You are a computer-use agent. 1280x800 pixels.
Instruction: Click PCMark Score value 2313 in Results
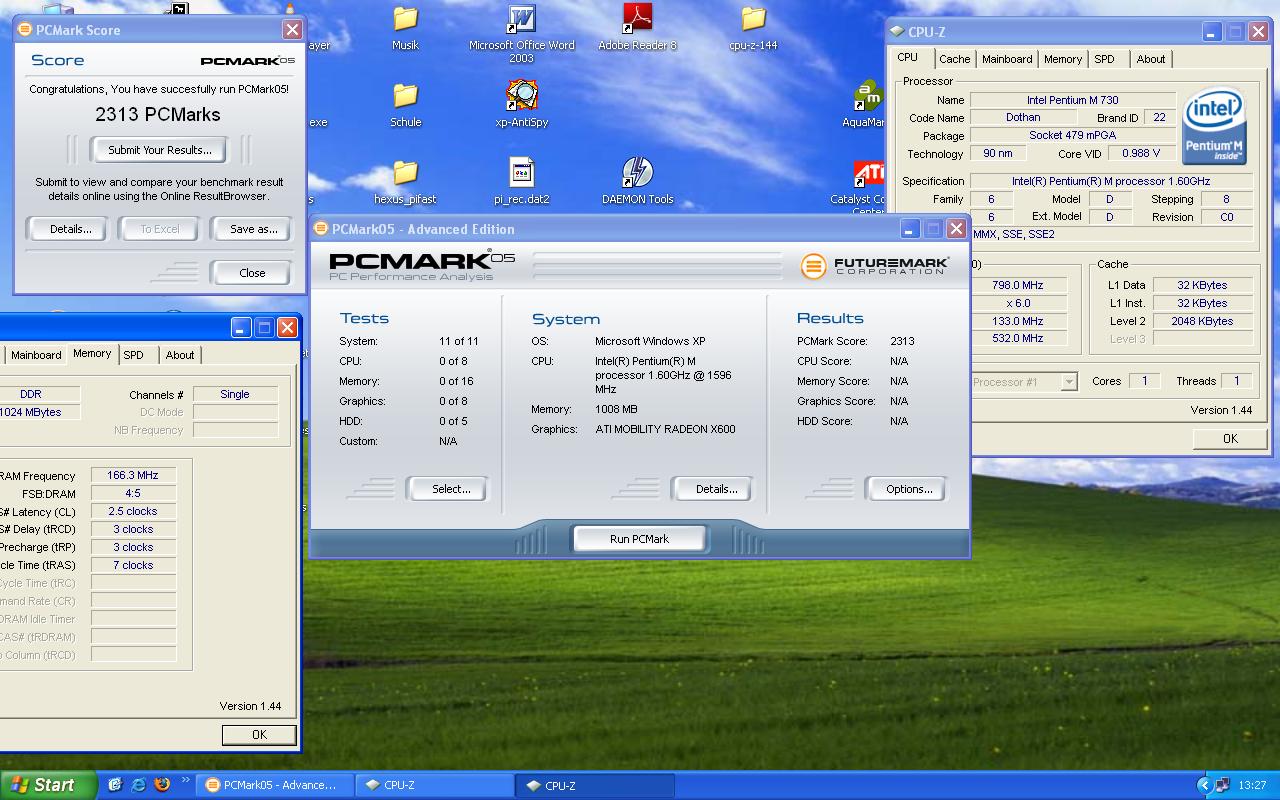[902, 341]
